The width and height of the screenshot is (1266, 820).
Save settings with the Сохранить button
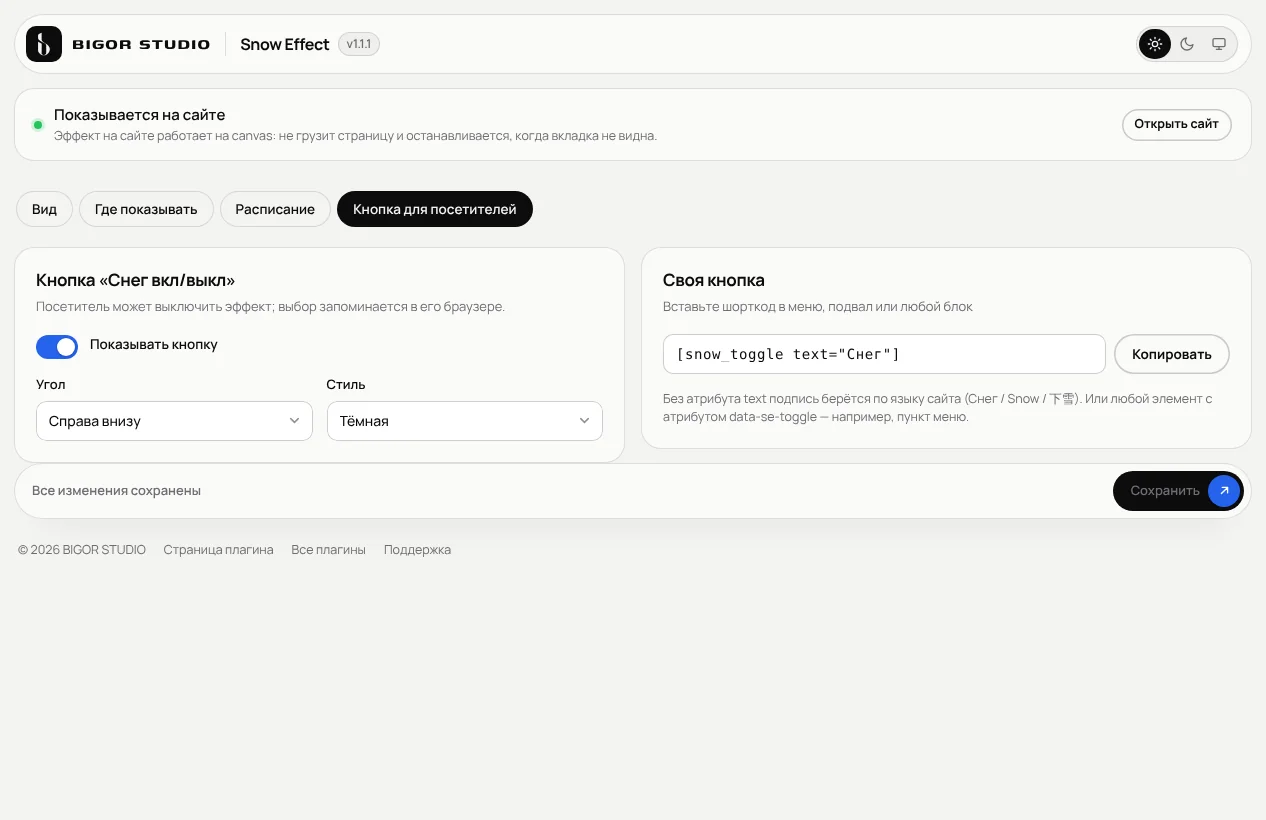pos(1178,491)
